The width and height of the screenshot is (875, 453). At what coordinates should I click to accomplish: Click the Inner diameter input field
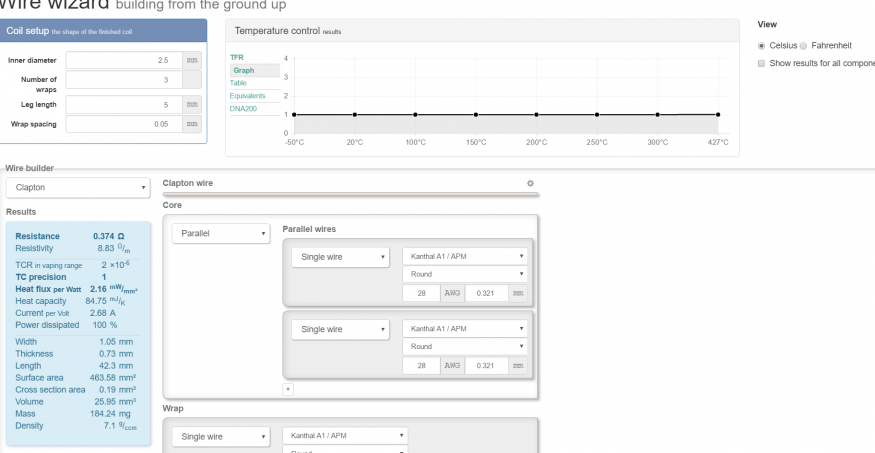coord(124,60)
